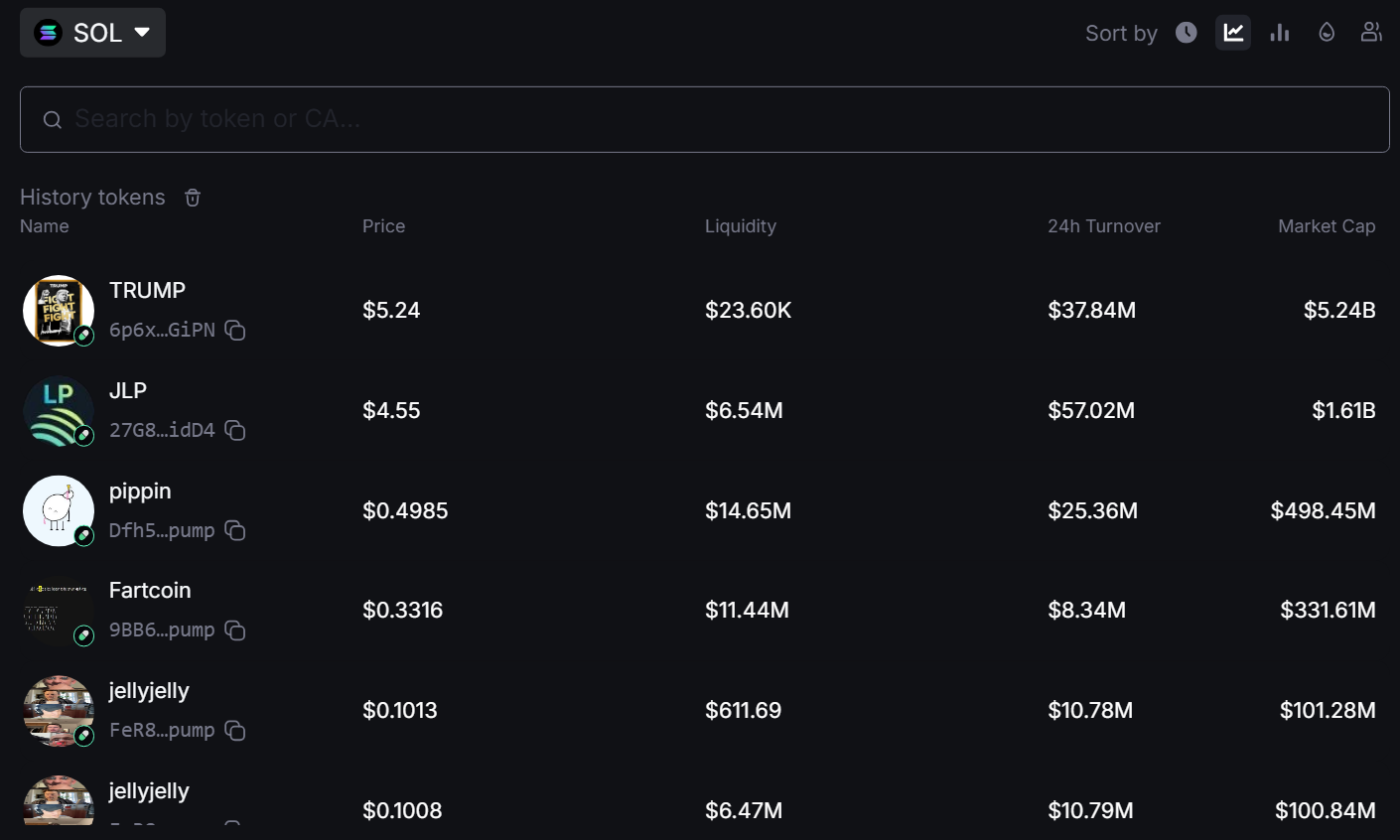The height and width of the screenshot is (840, 1400).
Task: Open the pippin token avatar
Action: coord(59,511)
